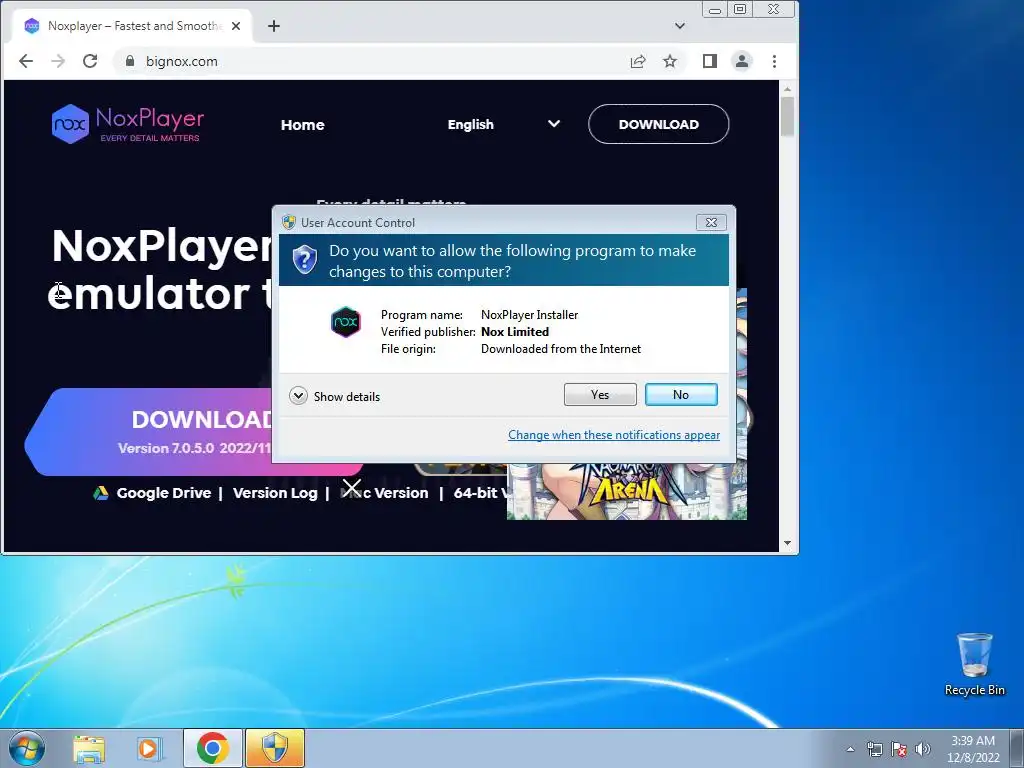
Task: Click the page scrollbar down arrow
Action: coord(788,543)
